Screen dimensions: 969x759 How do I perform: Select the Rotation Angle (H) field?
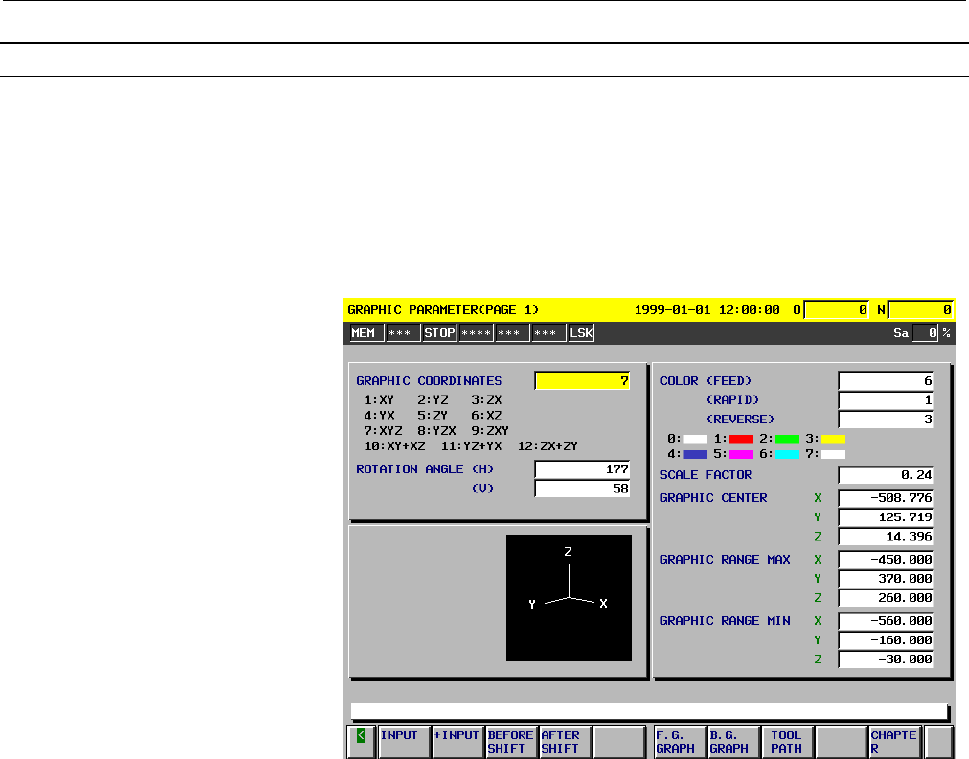(582, 469)
